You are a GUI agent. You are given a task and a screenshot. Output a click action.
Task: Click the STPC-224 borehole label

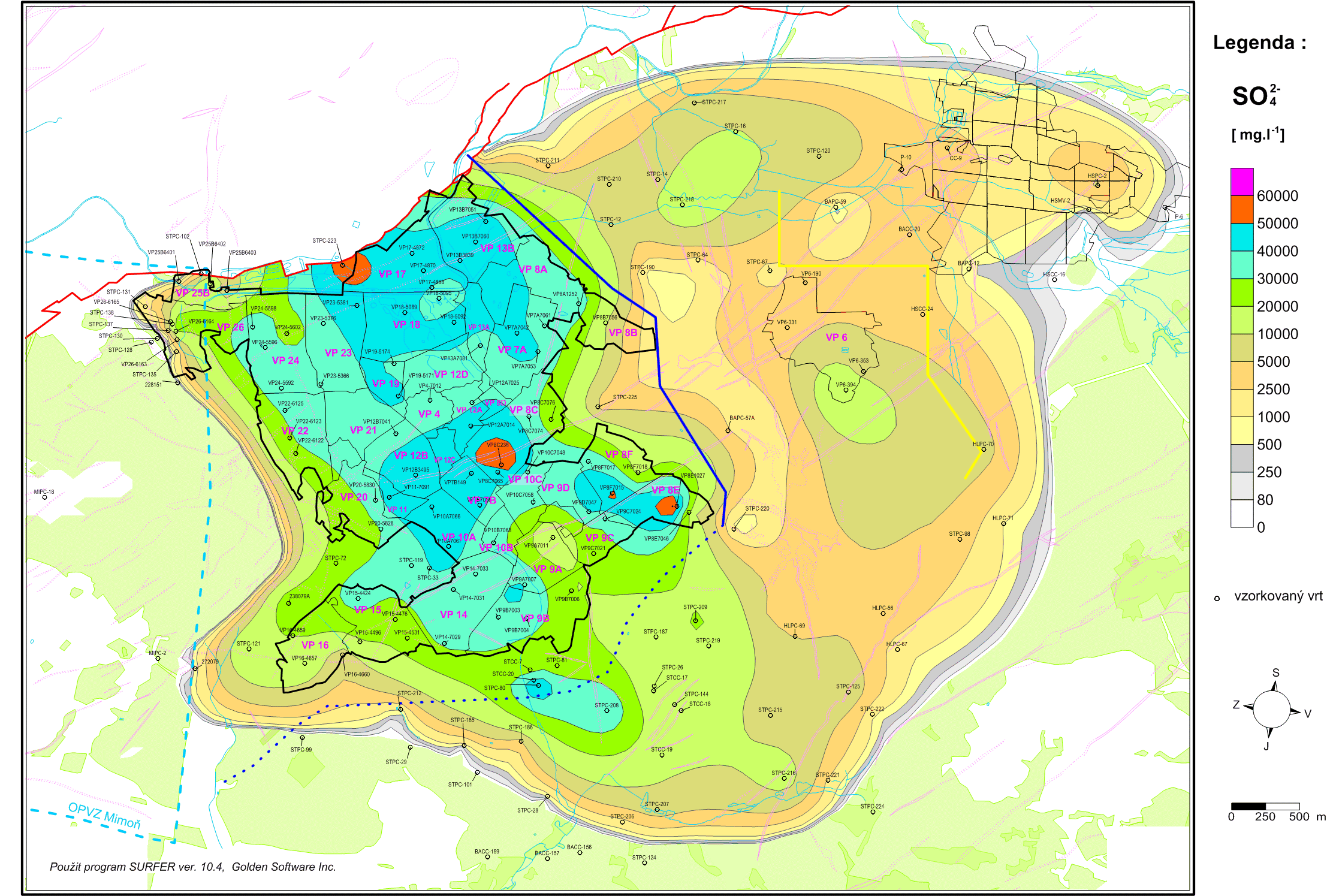tap(872, 806)
